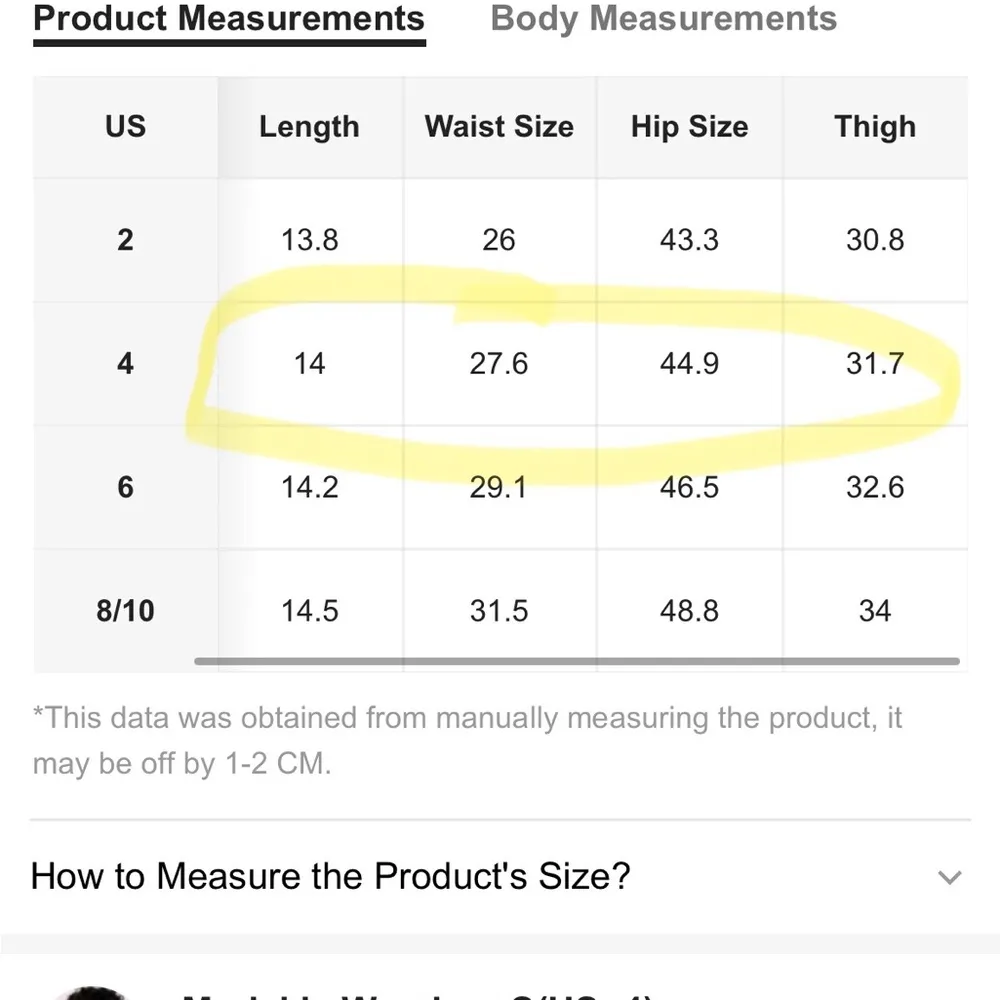Click the 44.9 hip size cell
Screen dimensions: 1000x1000
689,363
